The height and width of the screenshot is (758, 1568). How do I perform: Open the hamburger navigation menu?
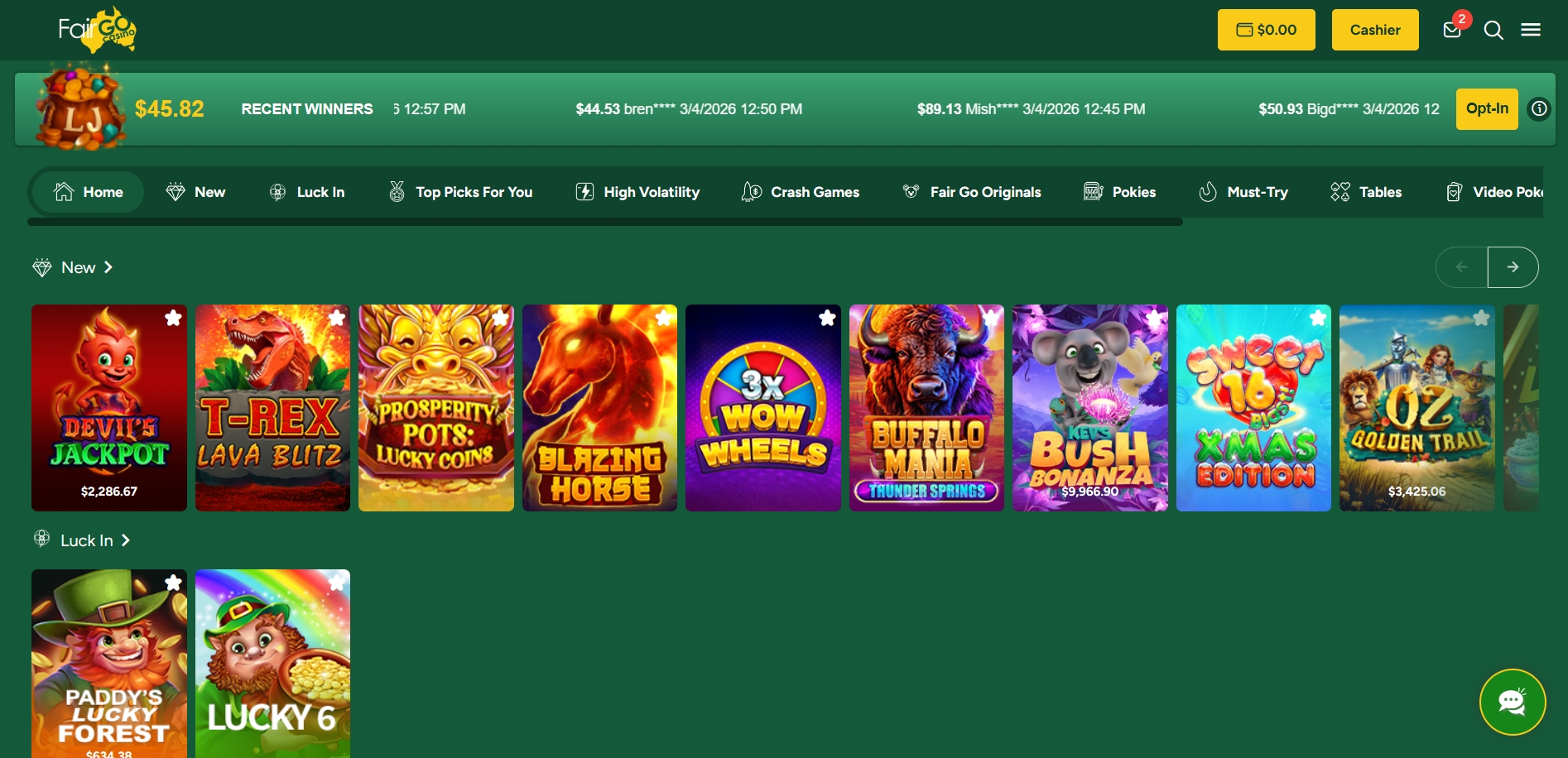point(1530,30)
